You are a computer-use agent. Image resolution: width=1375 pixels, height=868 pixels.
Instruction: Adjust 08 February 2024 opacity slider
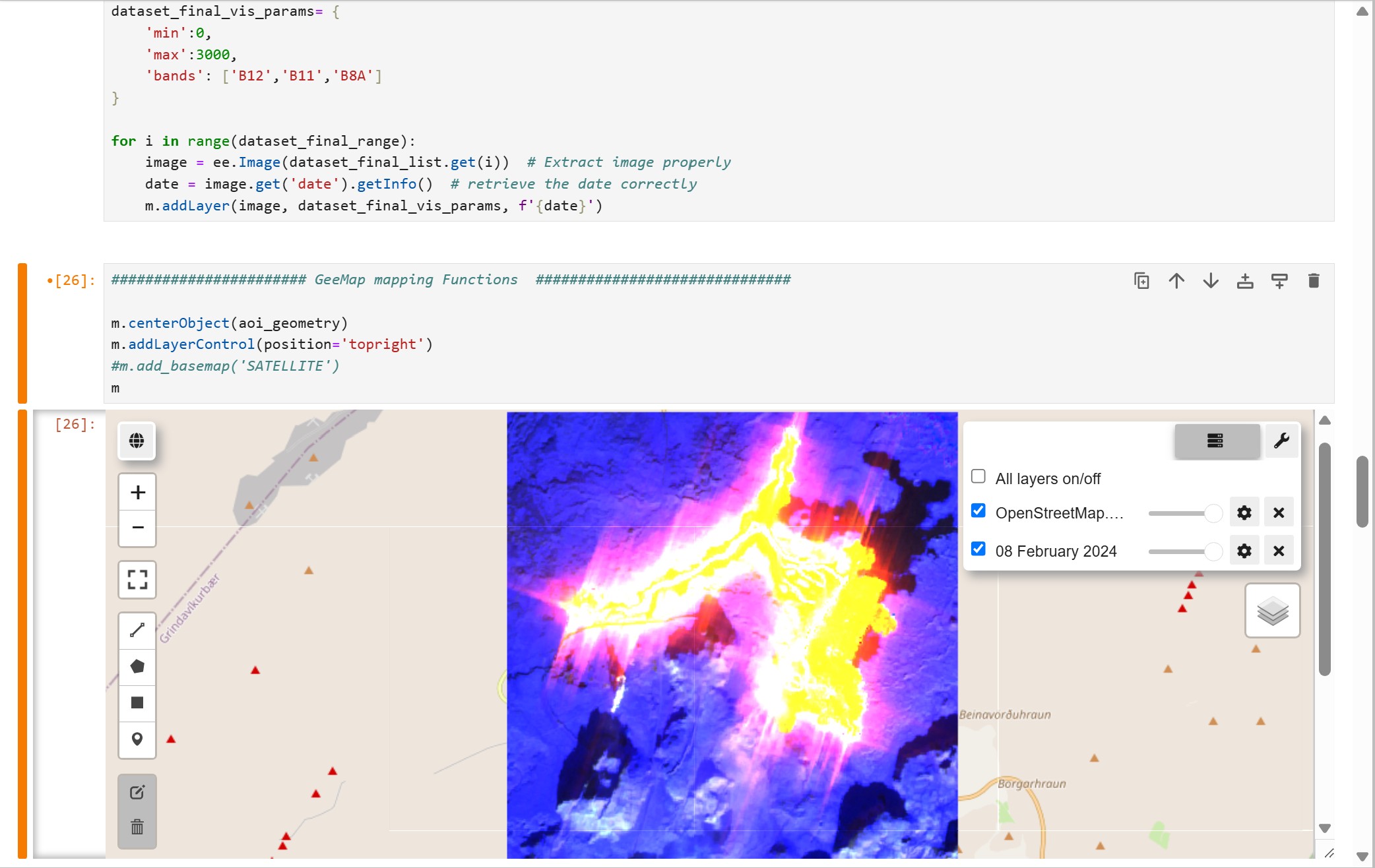(x=1185, y=551)
